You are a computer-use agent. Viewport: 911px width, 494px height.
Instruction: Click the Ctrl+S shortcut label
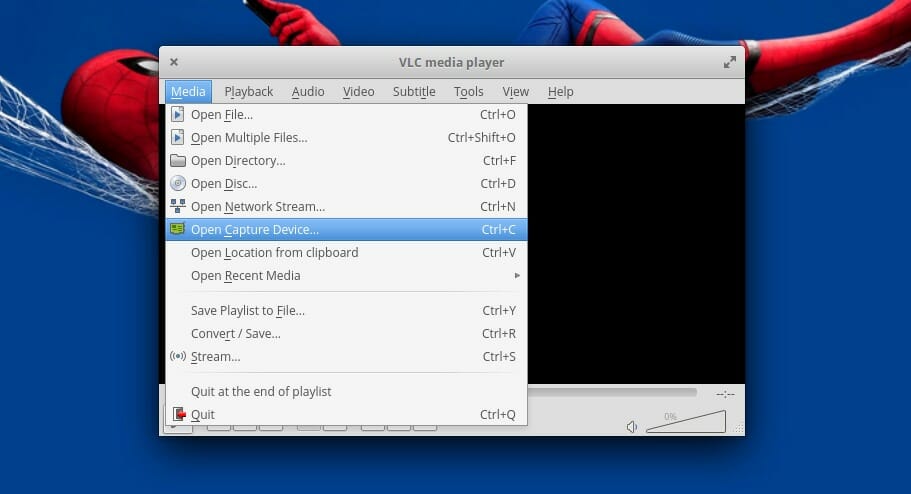pyautogui.click(x=499, y=356)
